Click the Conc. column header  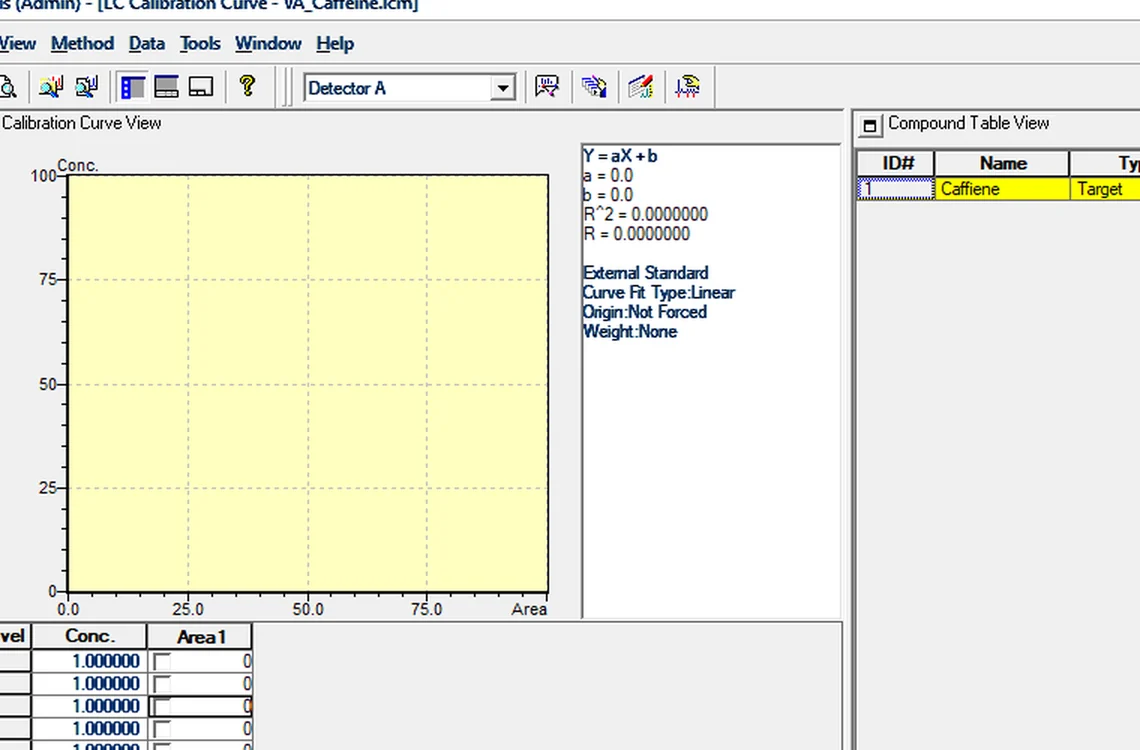tap(89, 636)
